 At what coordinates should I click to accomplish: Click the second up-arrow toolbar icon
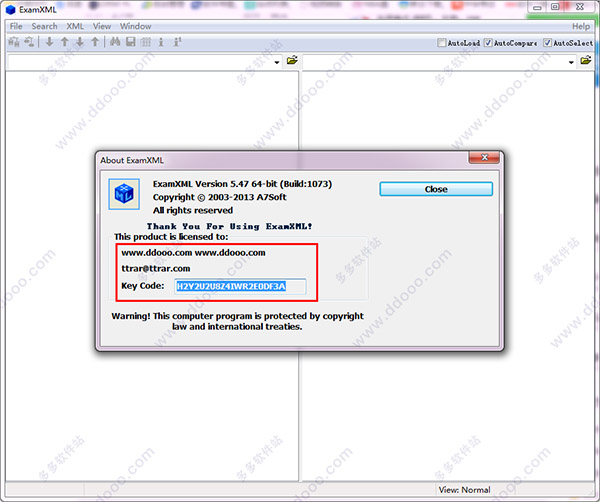[x=95, y=42]
